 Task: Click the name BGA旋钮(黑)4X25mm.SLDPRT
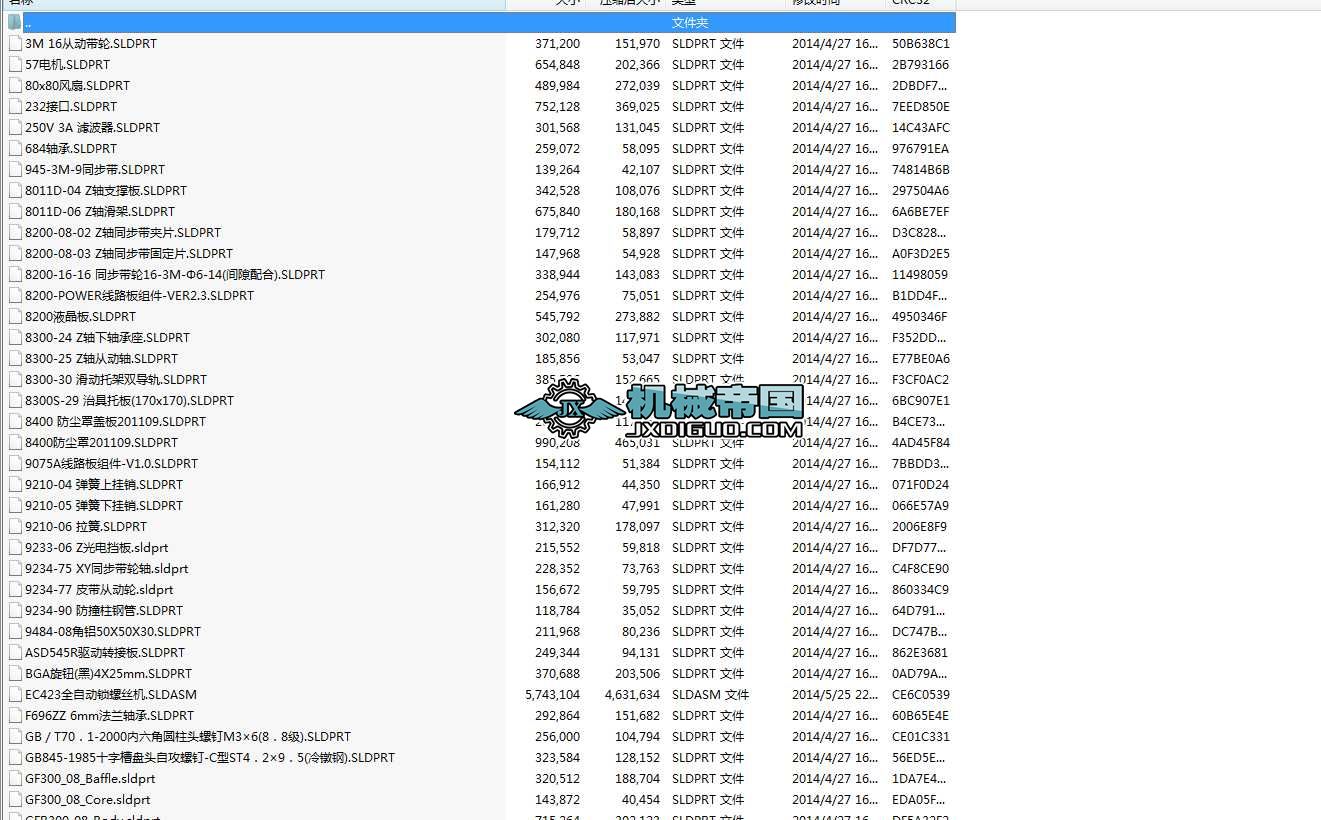[x=108, y=673]
